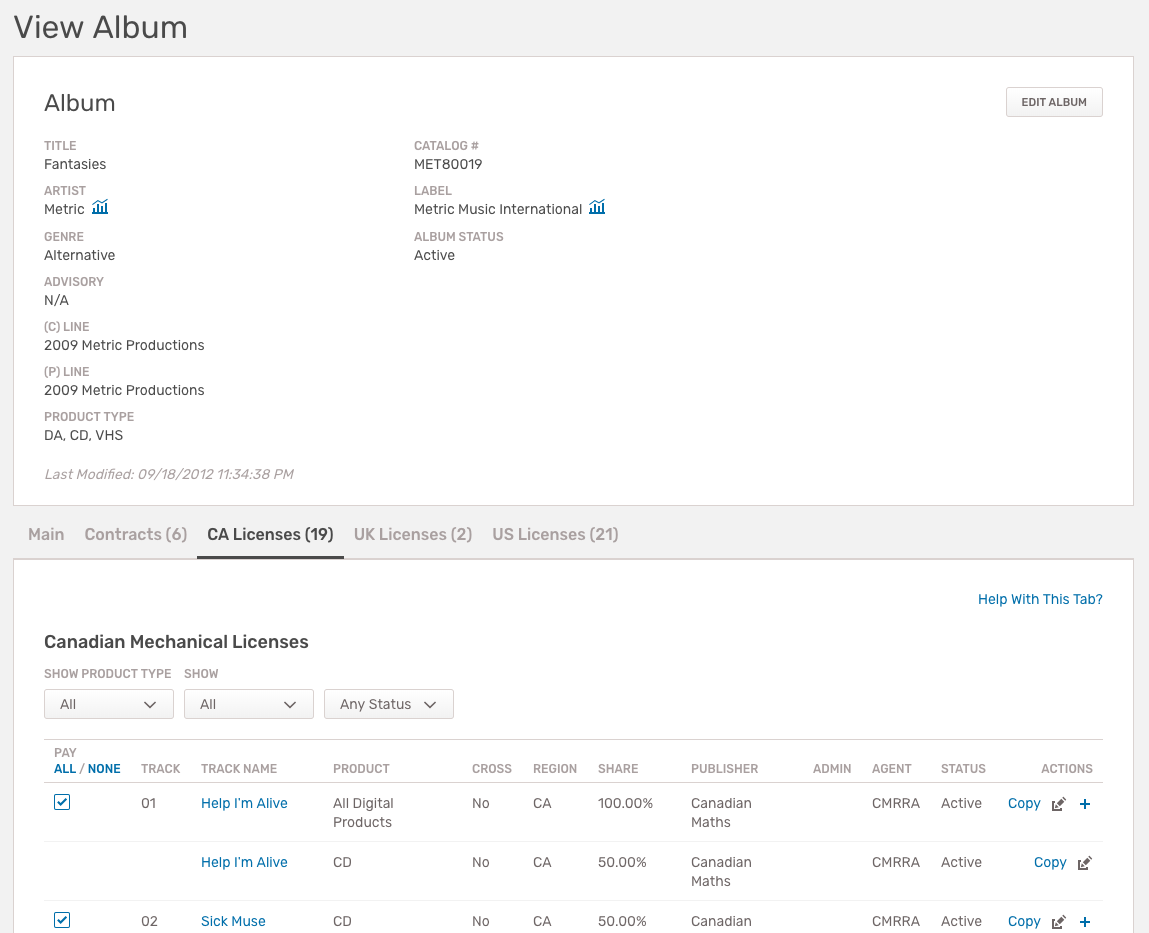Toggle pay checkbox for track 02 Sick Muse
Viewport: 1149px width, 933px height.
[x=62, y=919]
